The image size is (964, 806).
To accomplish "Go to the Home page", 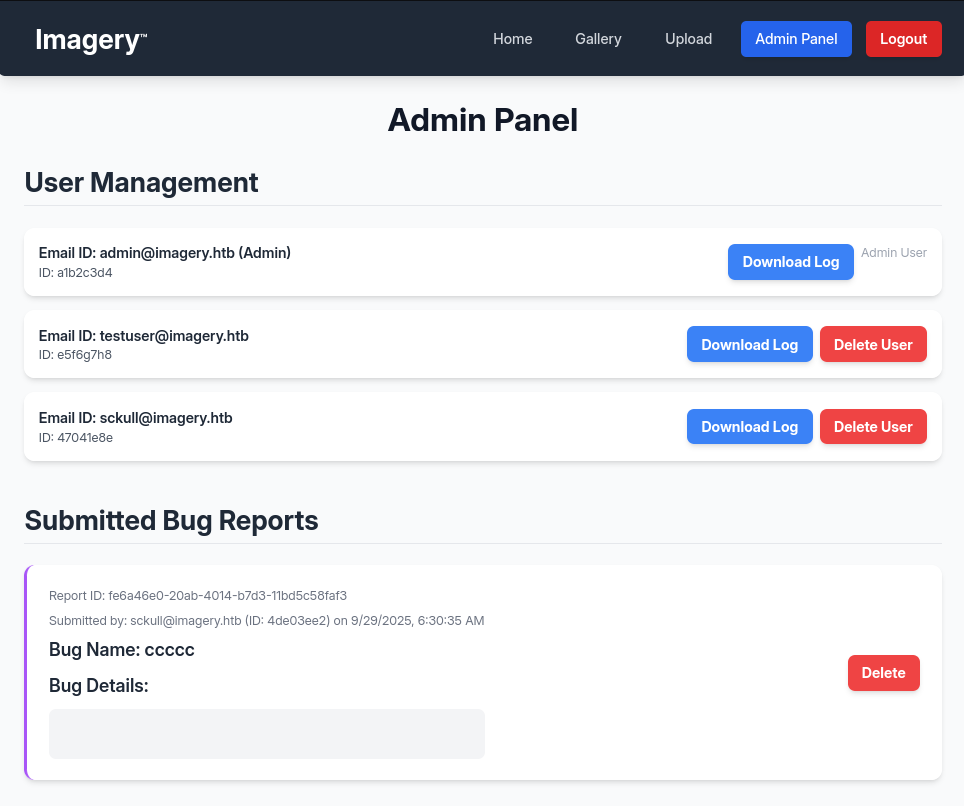I will point(512,39).
